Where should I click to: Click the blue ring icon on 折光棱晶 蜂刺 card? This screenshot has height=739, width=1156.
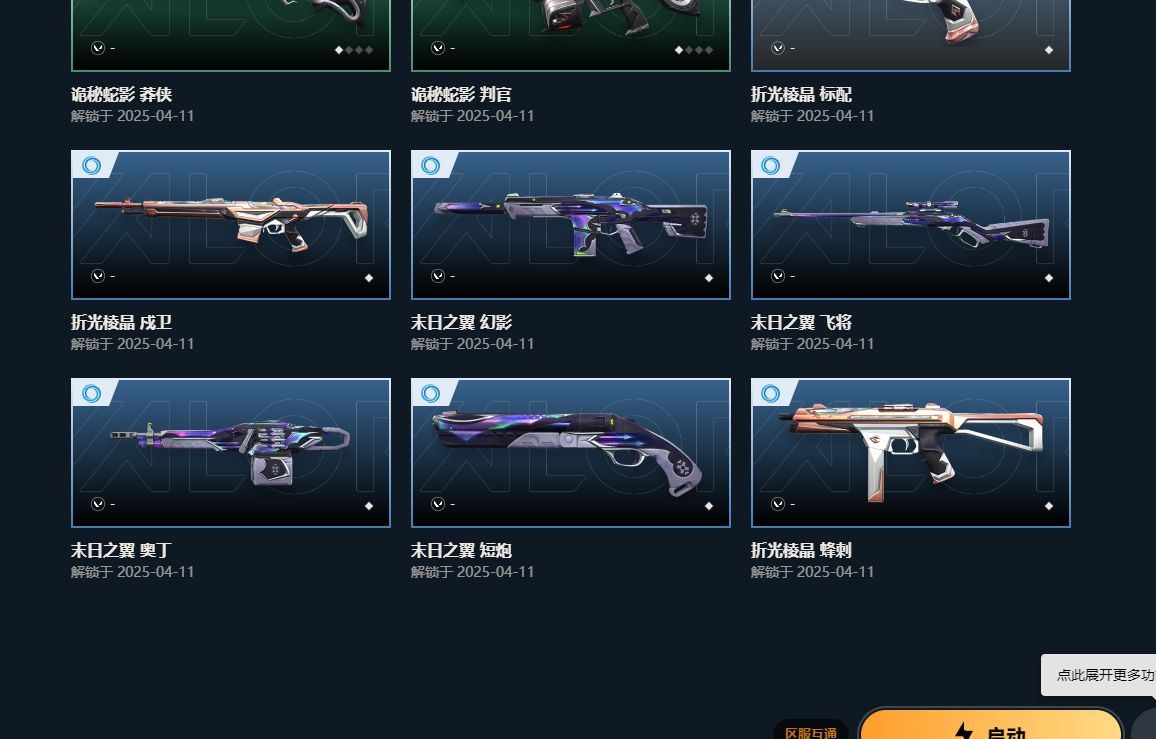tap(771, 393)
